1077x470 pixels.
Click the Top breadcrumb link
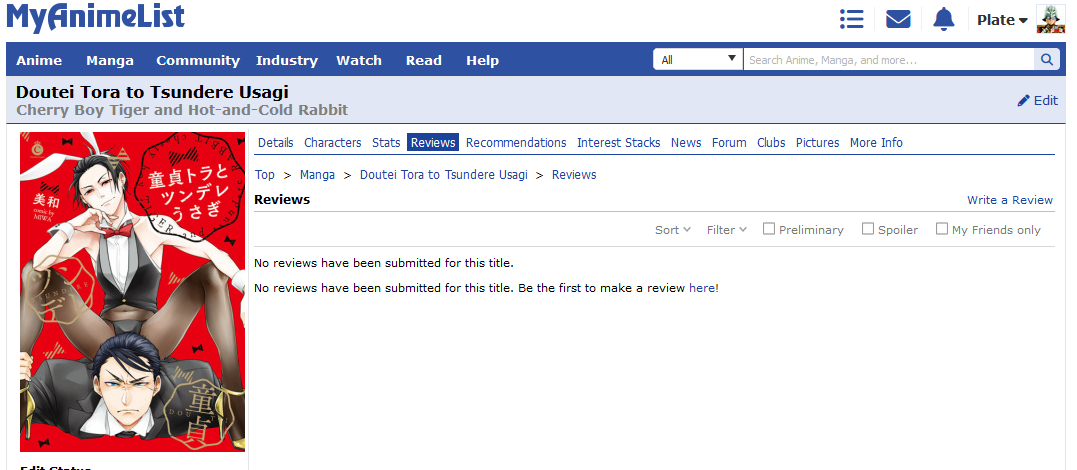(264, 175)
